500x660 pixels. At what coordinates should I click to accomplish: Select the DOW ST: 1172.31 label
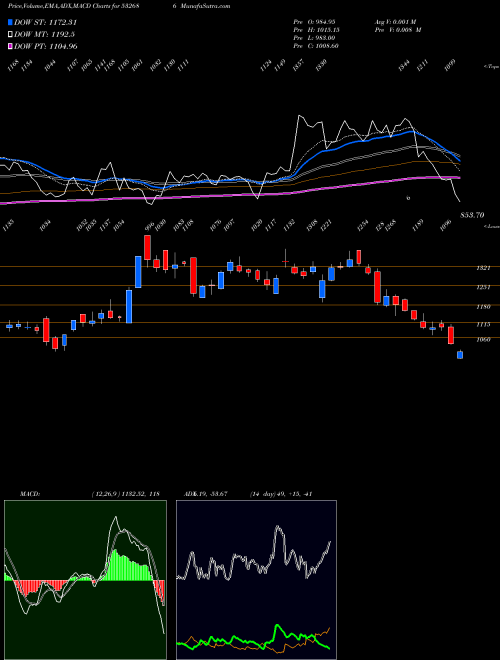pos(45,22)
